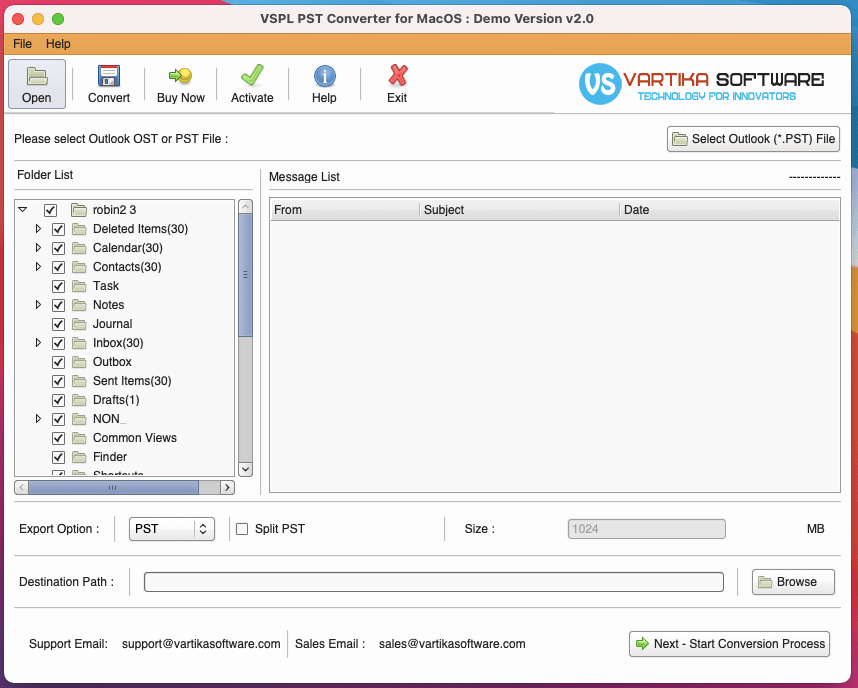Enable the Split PST checkbox
The height and width of the screenshot is (688, 858).
tap(242, 529)
